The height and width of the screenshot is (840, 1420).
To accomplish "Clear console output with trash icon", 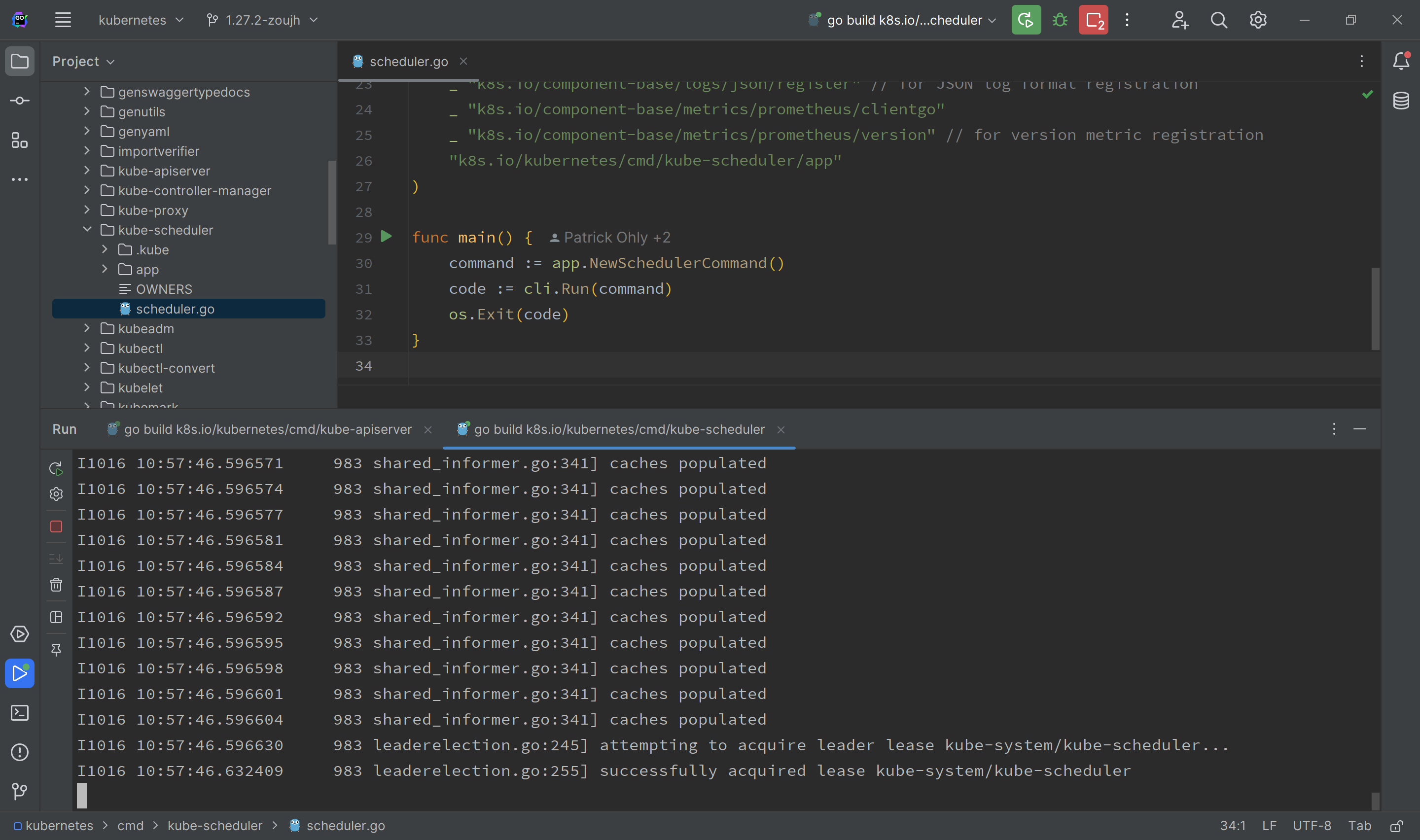I will pos(56,584).
